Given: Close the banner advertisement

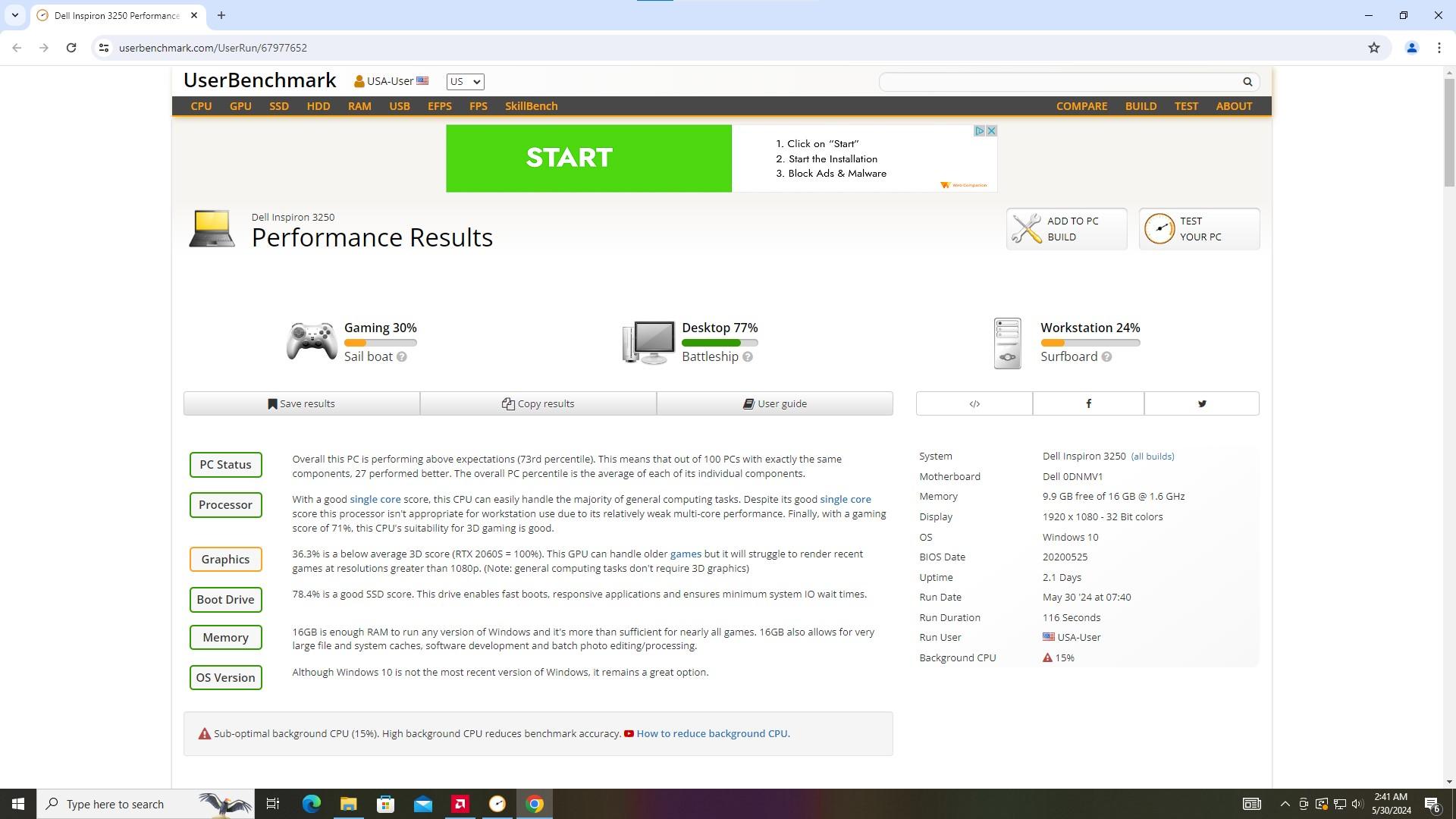Looking at the screenshot, I should click(991, 131).
